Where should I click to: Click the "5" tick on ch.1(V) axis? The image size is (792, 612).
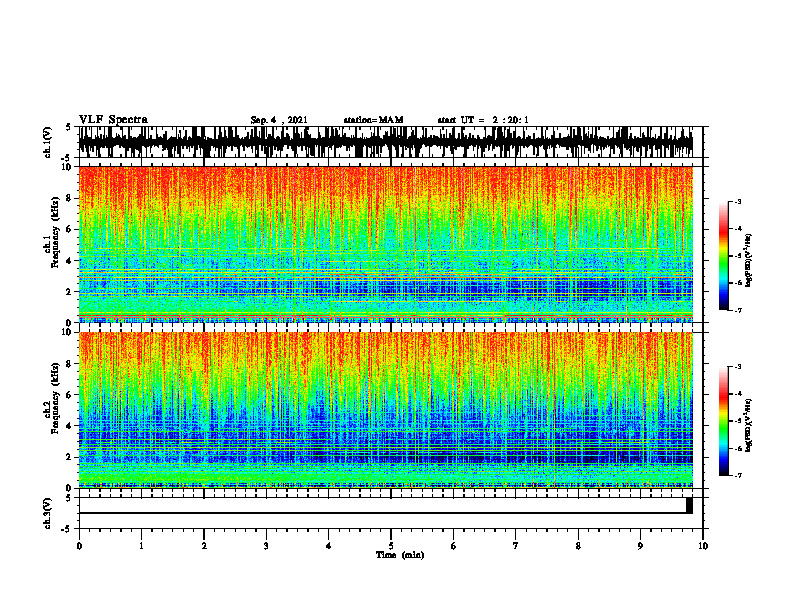tap(69, 128)
